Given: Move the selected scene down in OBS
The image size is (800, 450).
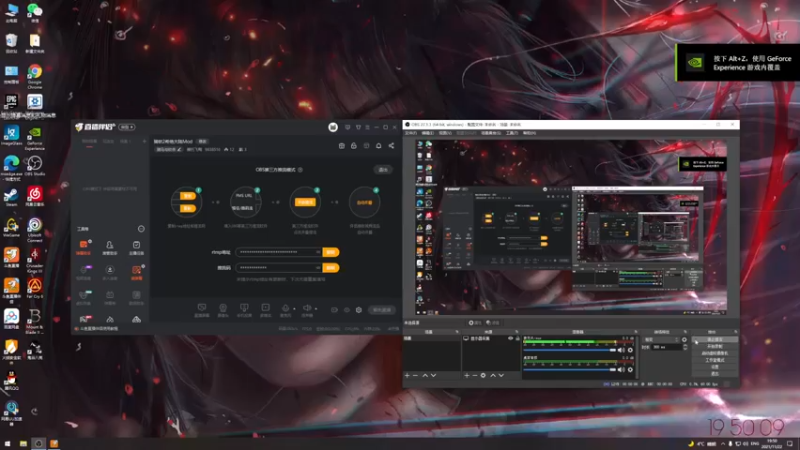Looking at the screenshot, I should (433, 376).
